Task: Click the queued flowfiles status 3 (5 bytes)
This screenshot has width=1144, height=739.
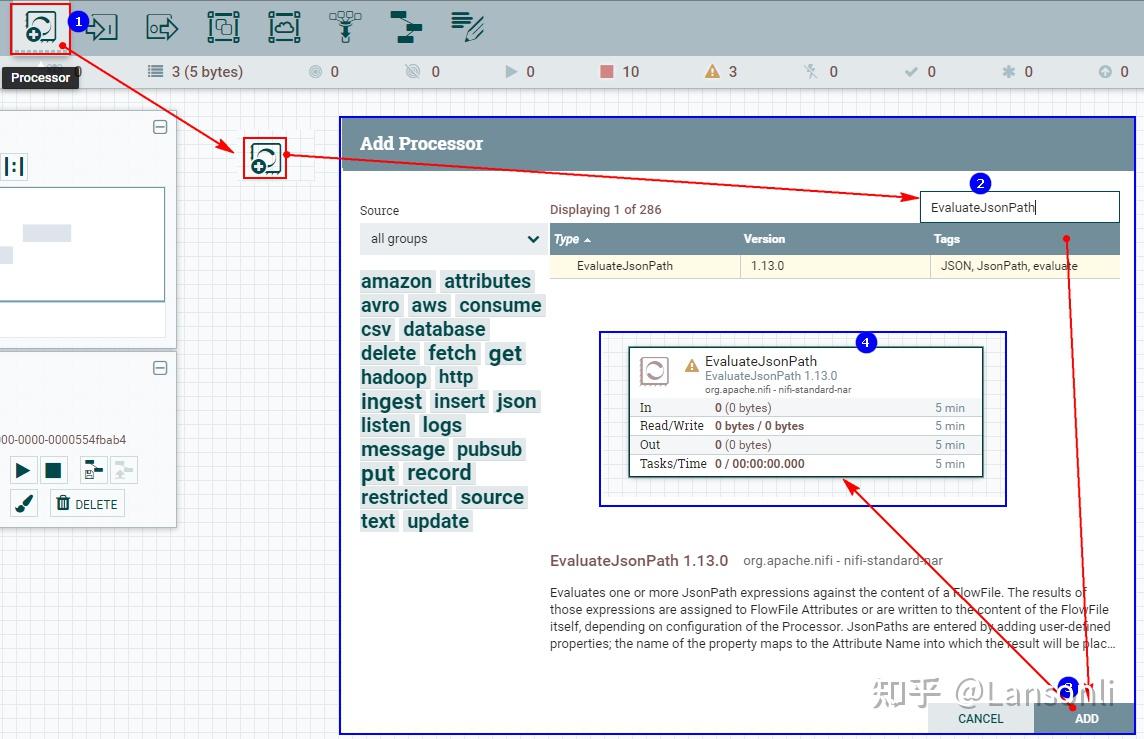Action: [x=196, y=71]
